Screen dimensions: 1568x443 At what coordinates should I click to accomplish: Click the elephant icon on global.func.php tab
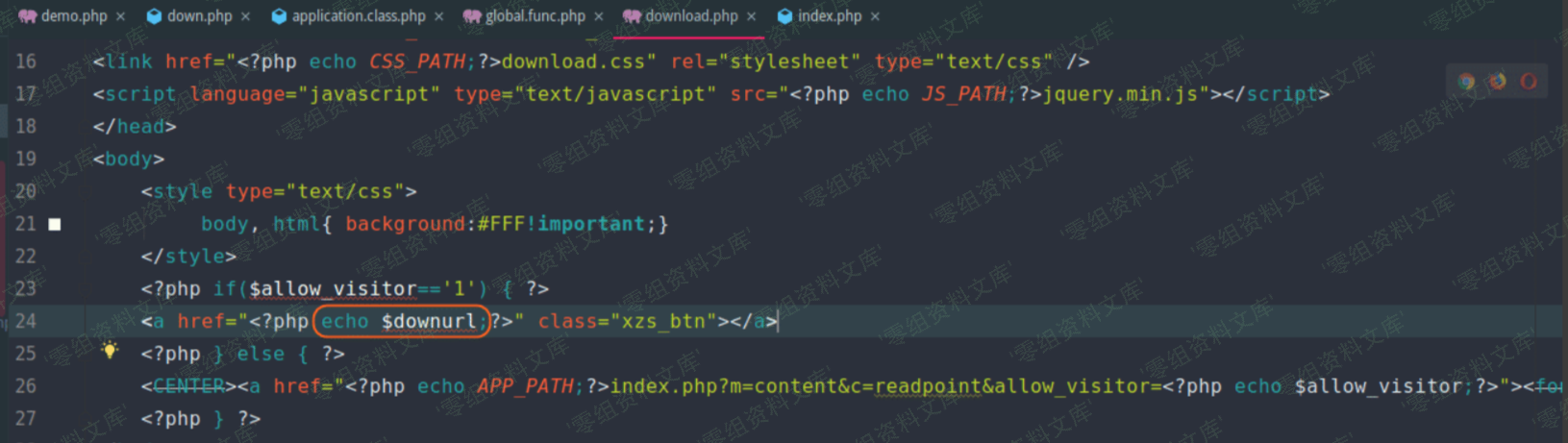(472, 16)
